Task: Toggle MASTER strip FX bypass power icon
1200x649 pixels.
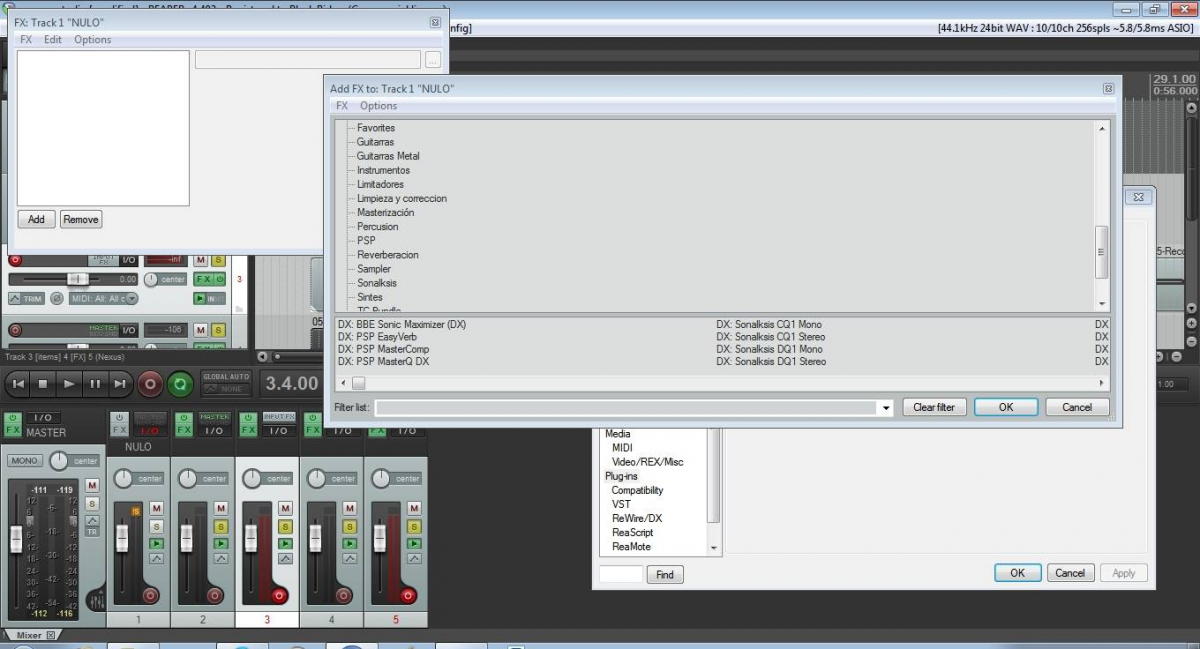Action: pyautogui.click(x=13, y=418)
